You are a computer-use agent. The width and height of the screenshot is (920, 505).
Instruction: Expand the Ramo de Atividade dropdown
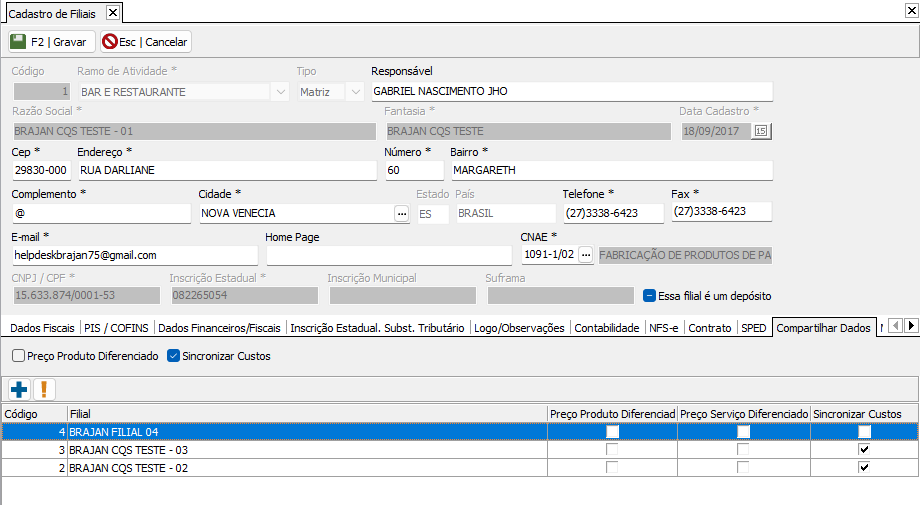[x=279, y=92]
